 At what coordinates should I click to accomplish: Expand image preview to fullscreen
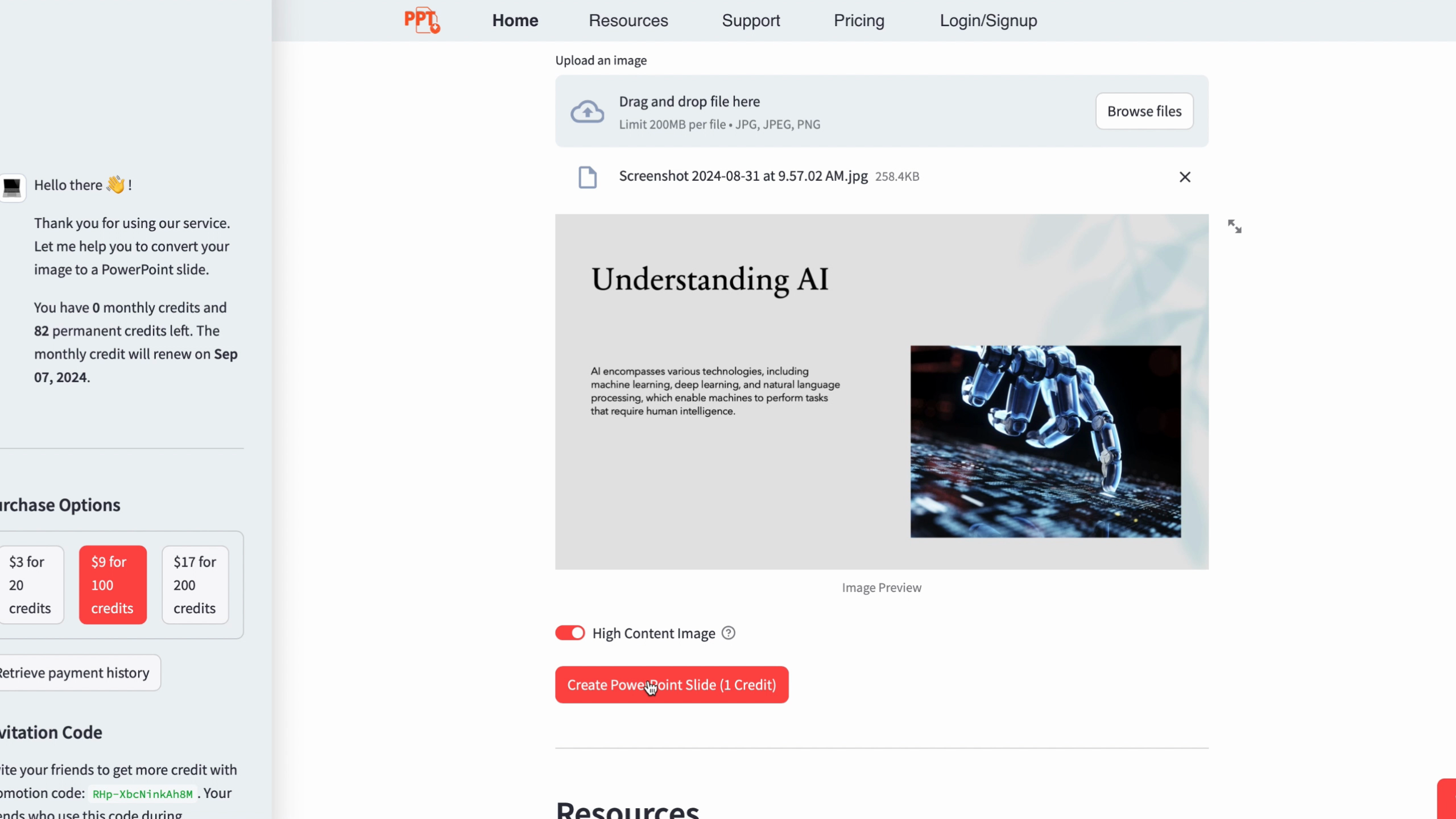(x=1234, y=226)
